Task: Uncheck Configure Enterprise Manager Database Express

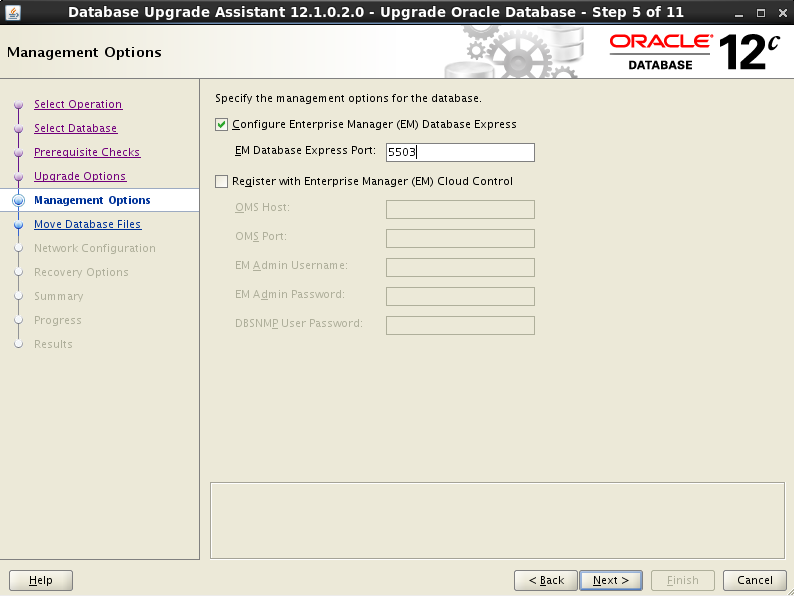Action: coord(221,125)
